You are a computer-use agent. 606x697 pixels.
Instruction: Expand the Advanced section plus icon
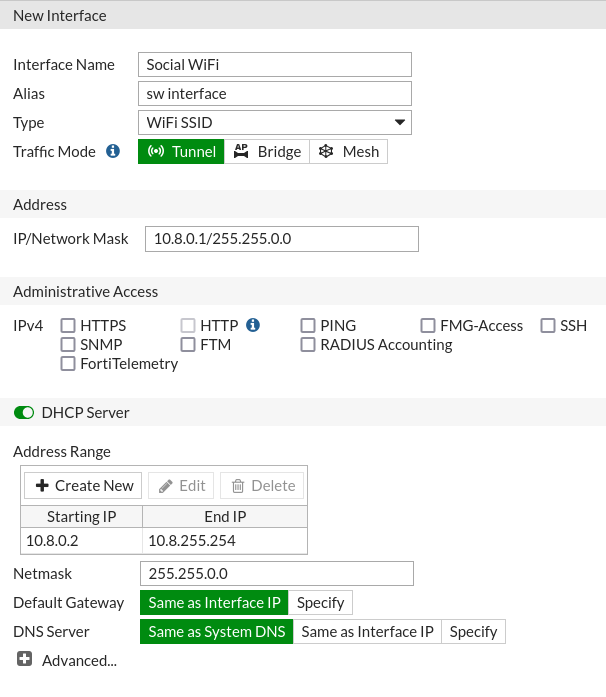tap(24, 660)
